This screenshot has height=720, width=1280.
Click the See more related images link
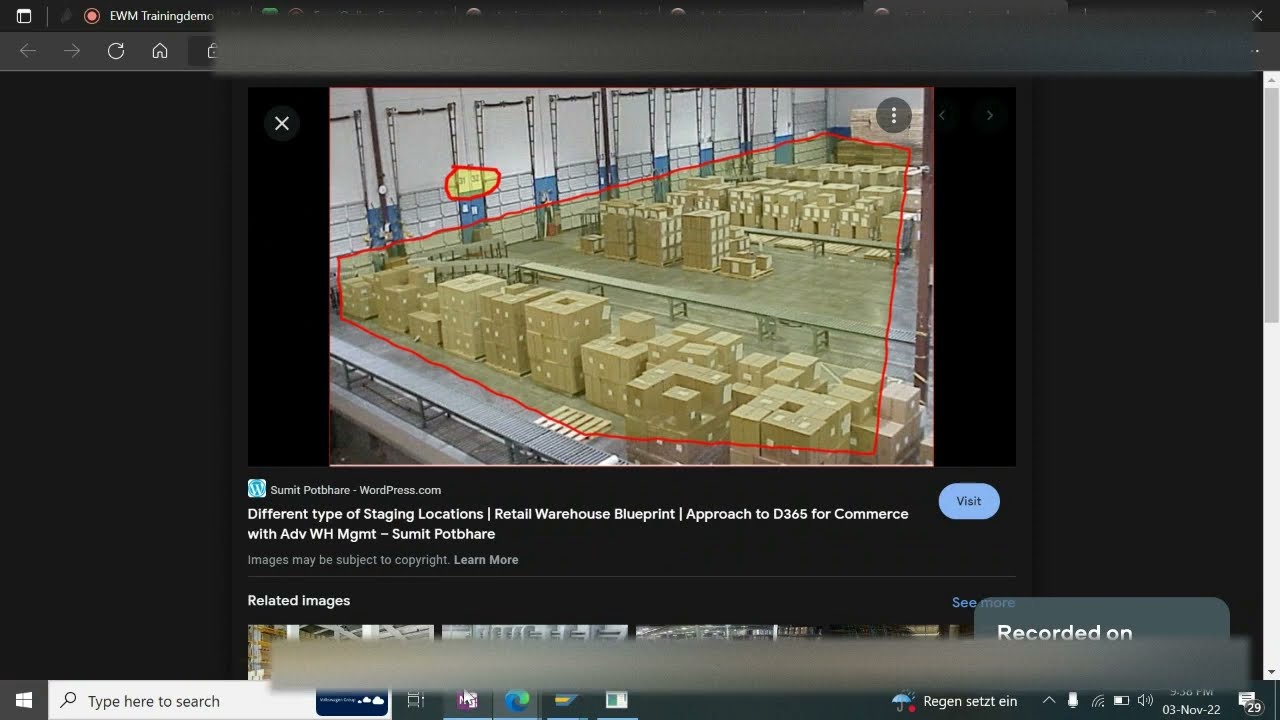pos(983,602)
